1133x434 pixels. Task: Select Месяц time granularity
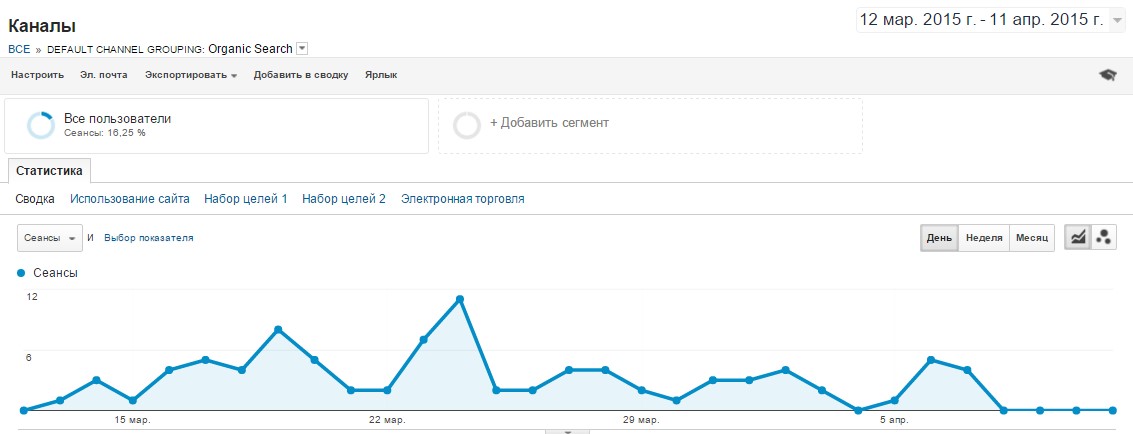pos(1031,238)
